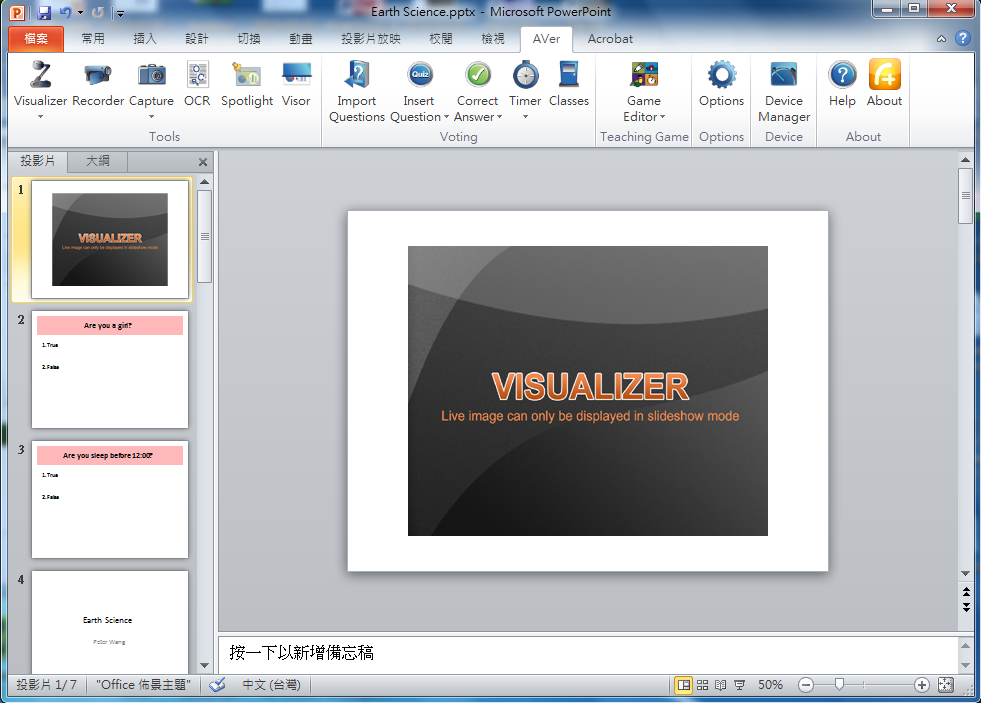Switch to slide sorter view
This screenshot has width=981, height=703.
702,685
